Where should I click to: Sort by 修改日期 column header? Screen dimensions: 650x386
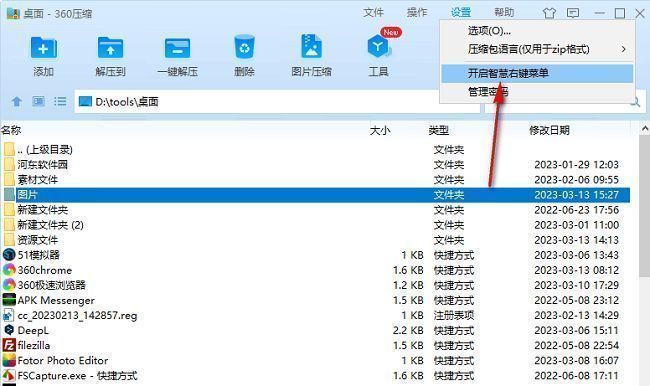point(549,131)
